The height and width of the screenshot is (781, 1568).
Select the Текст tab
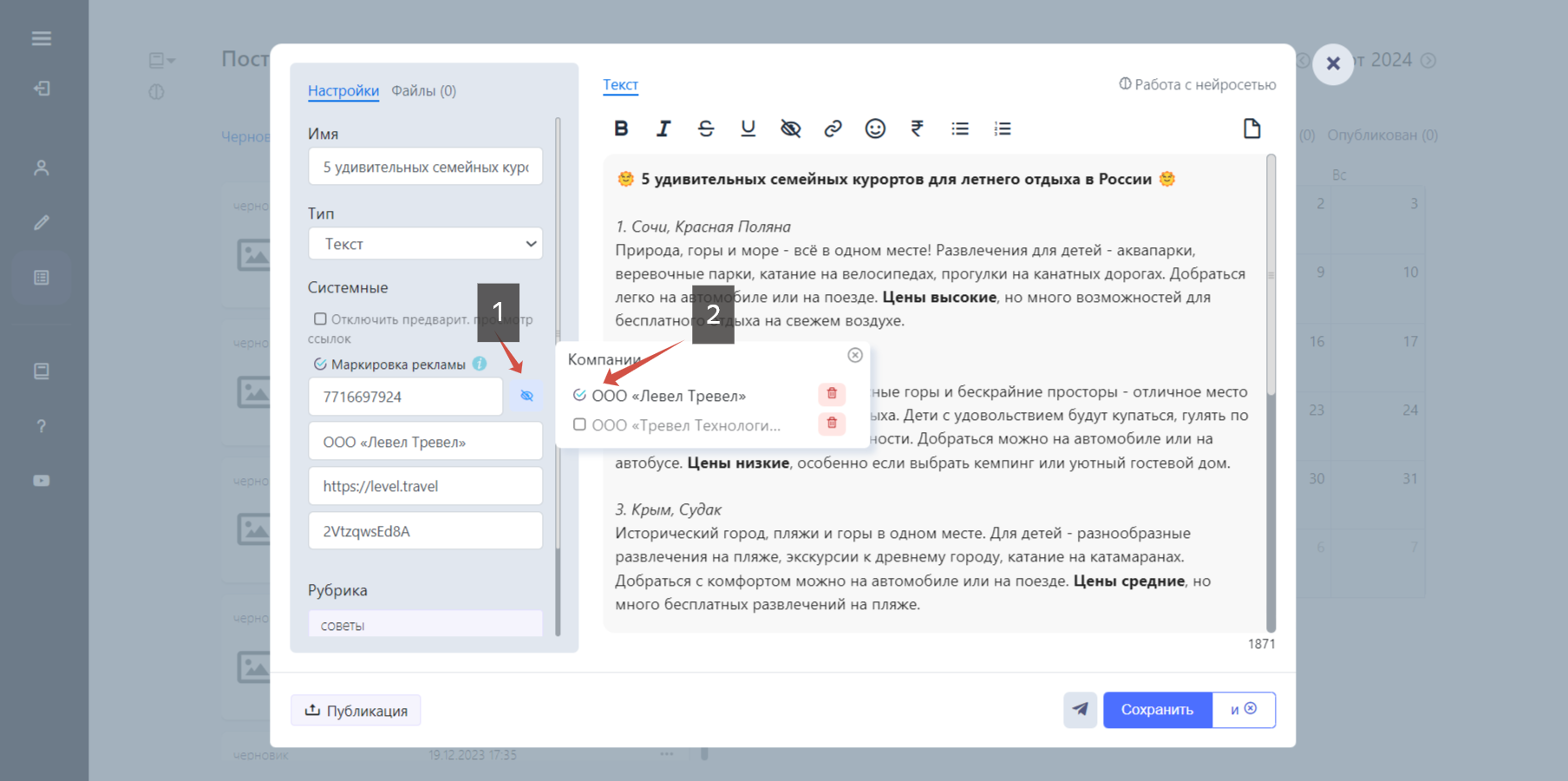[x=620, y=85]
